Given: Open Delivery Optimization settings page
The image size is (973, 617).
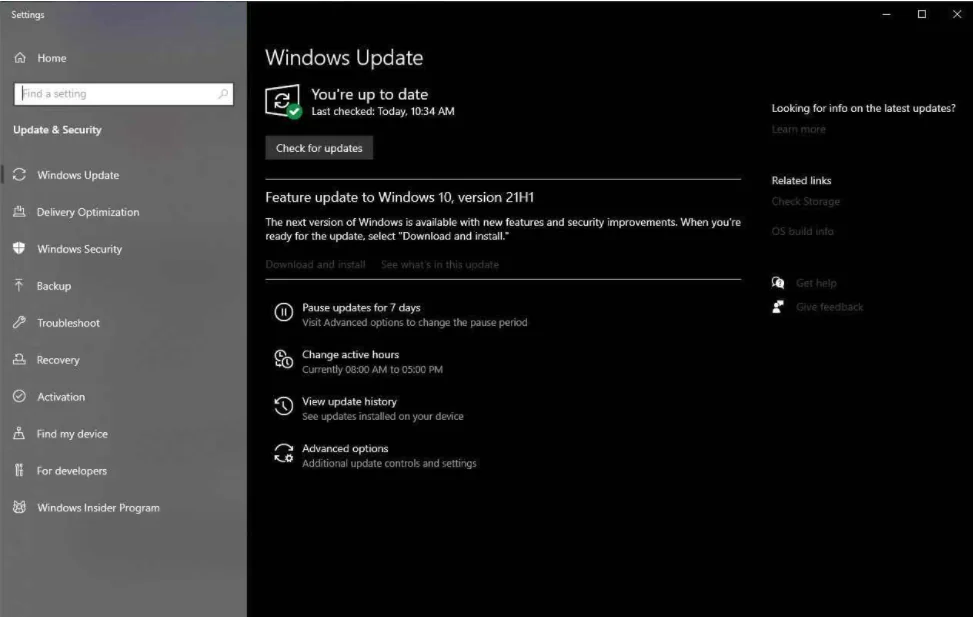Looking at the screenshot, I should pos(88,212).
